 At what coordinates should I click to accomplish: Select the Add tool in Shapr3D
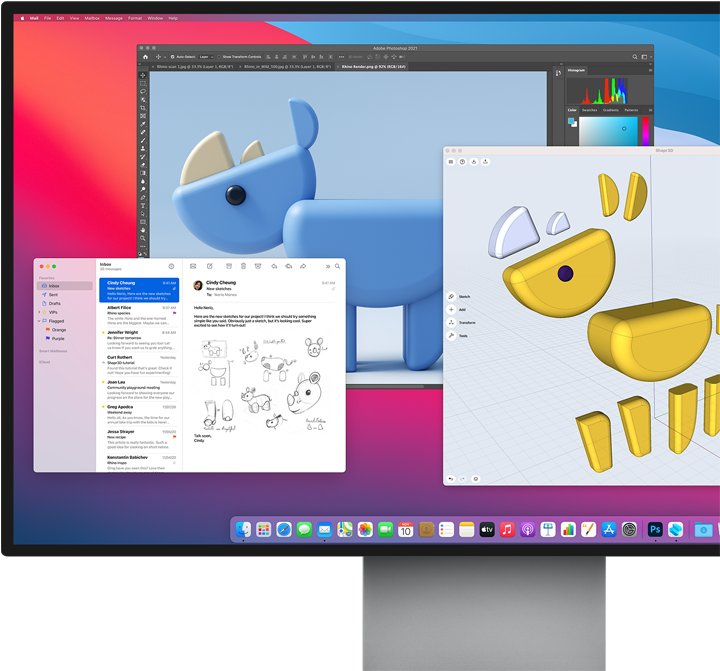click(451, 310)
